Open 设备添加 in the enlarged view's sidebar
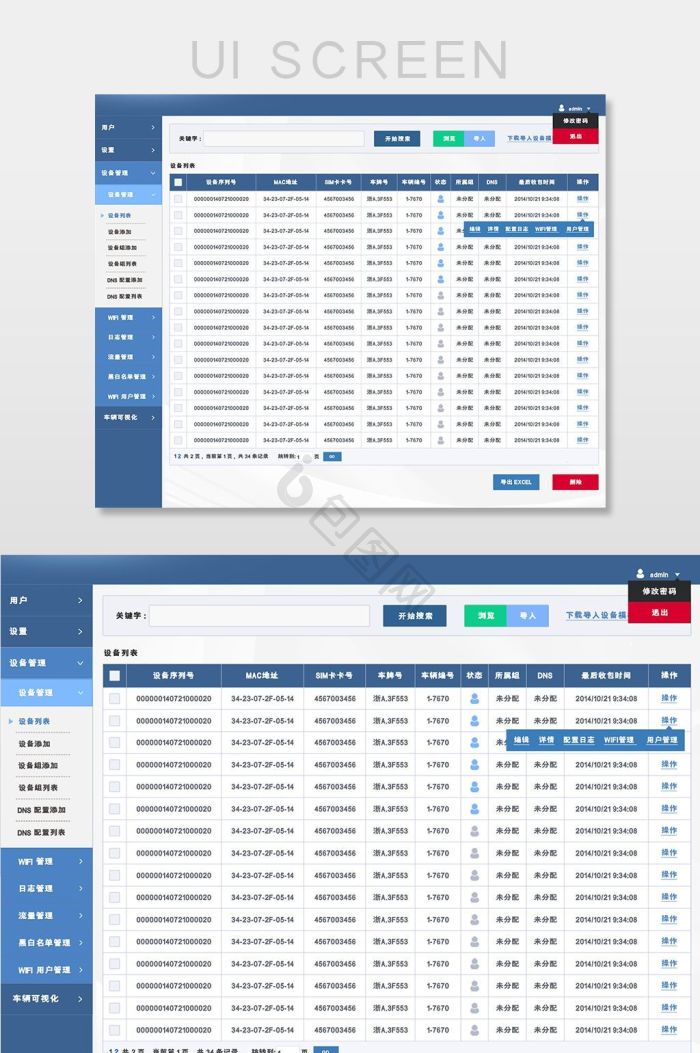The height and width of the screenshot is (1053, 700). click(34, 743)
